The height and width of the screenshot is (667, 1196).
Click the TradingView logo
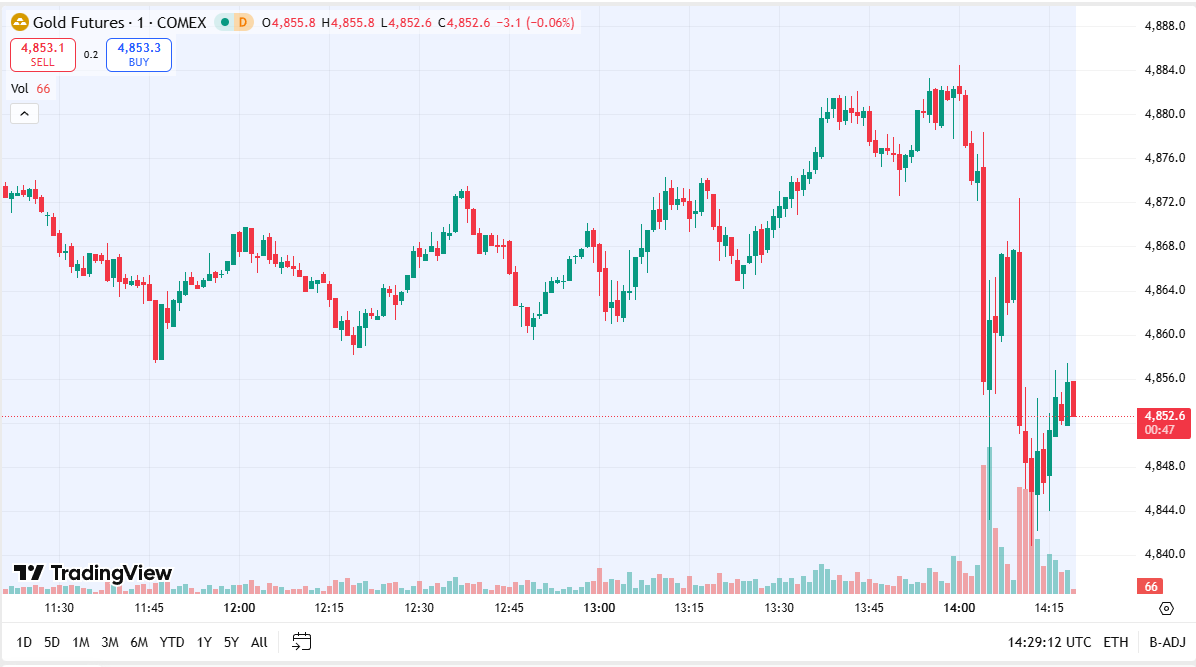pos(92,573)
